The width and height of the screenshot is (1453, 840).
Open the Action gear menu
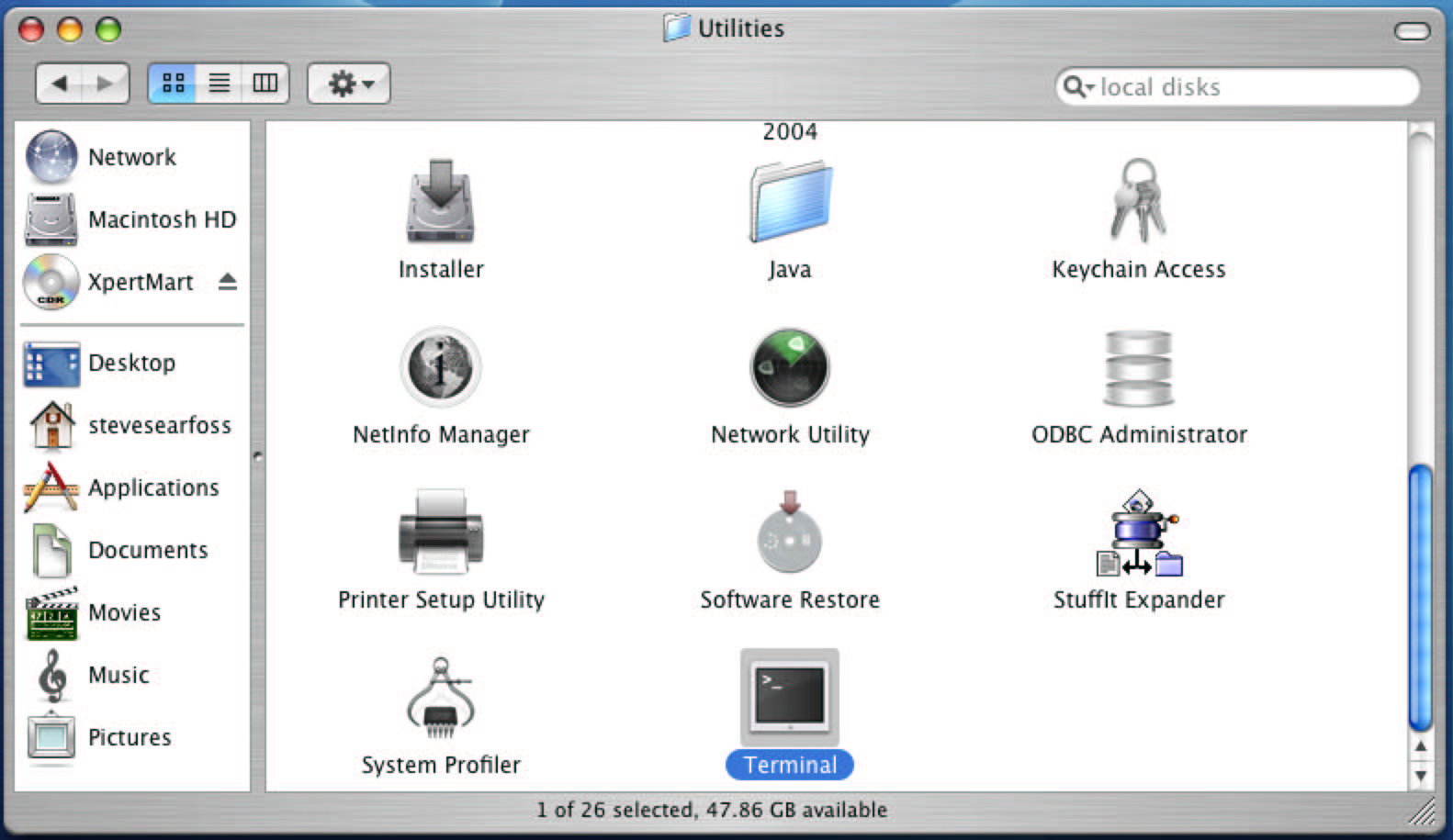[349, 84]
